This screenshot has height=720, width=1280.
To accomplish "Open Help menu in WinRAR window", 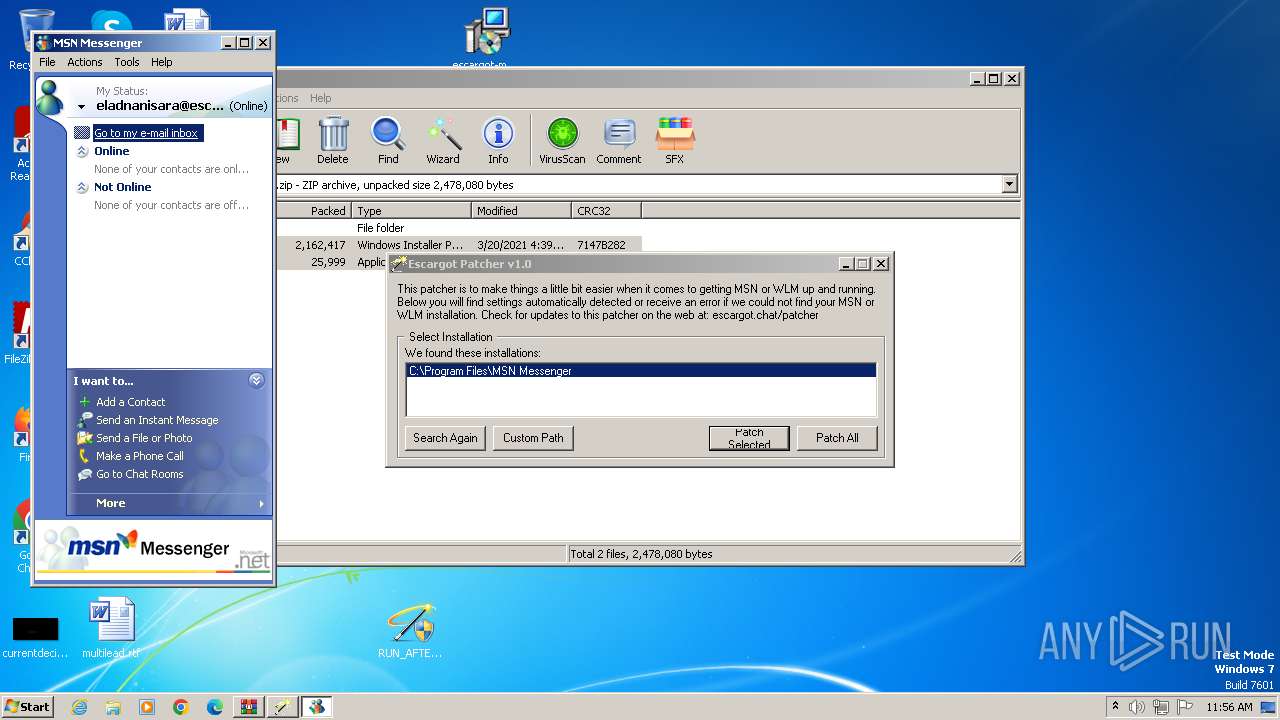I will tap(320, 98).
